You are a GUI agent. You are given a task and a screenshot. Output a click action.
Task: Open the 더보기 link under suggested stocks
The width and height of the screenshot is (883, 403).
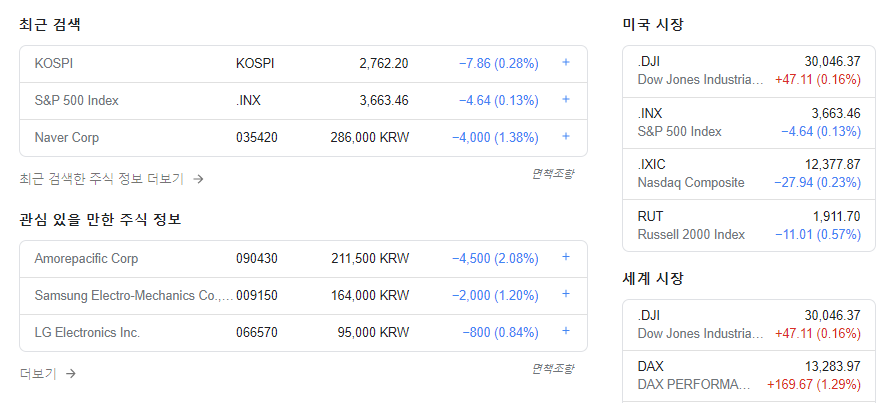coord(47,374)
